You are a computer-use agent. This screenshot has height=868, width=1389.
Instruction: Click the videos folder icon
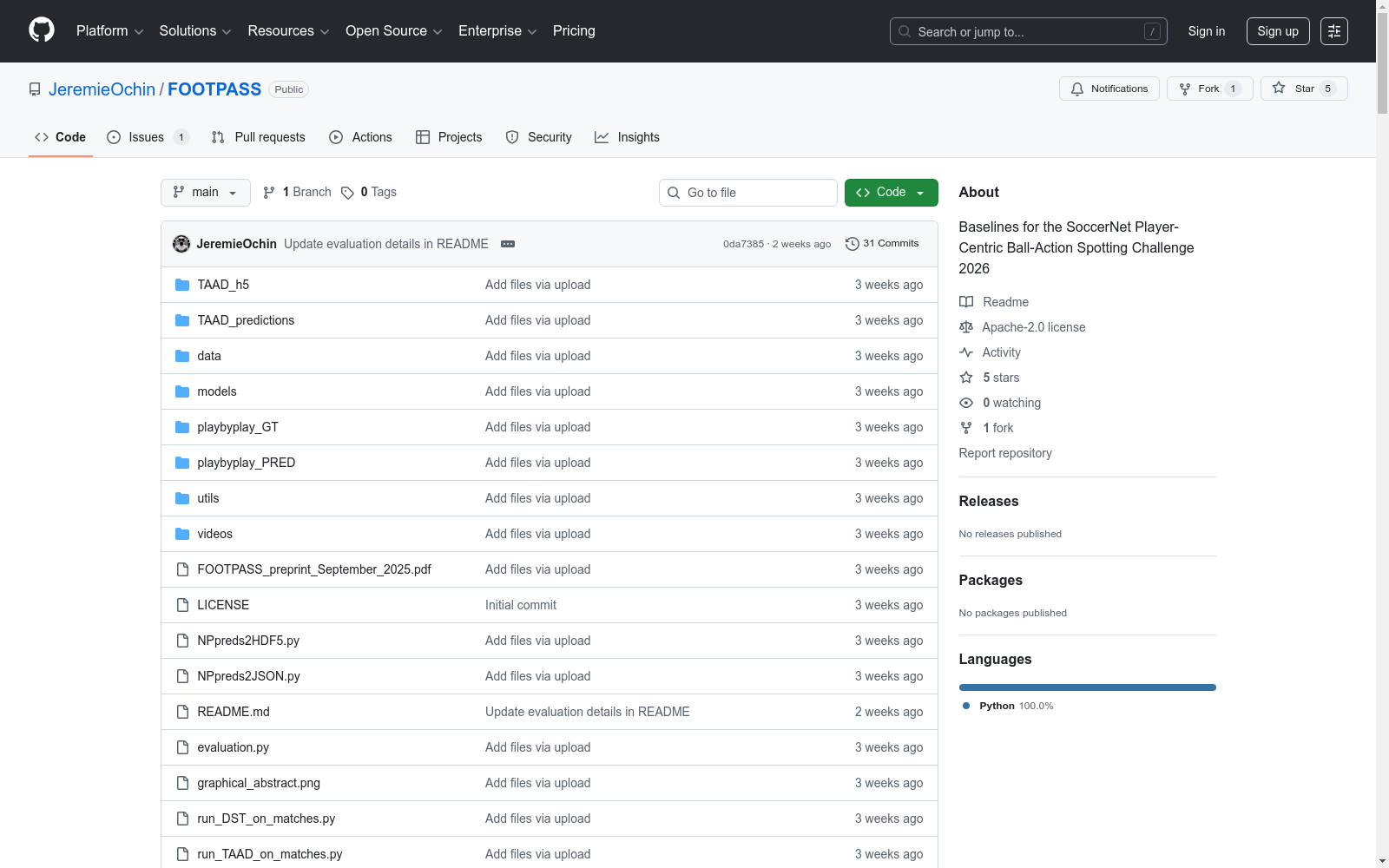(x=182, y=534)
